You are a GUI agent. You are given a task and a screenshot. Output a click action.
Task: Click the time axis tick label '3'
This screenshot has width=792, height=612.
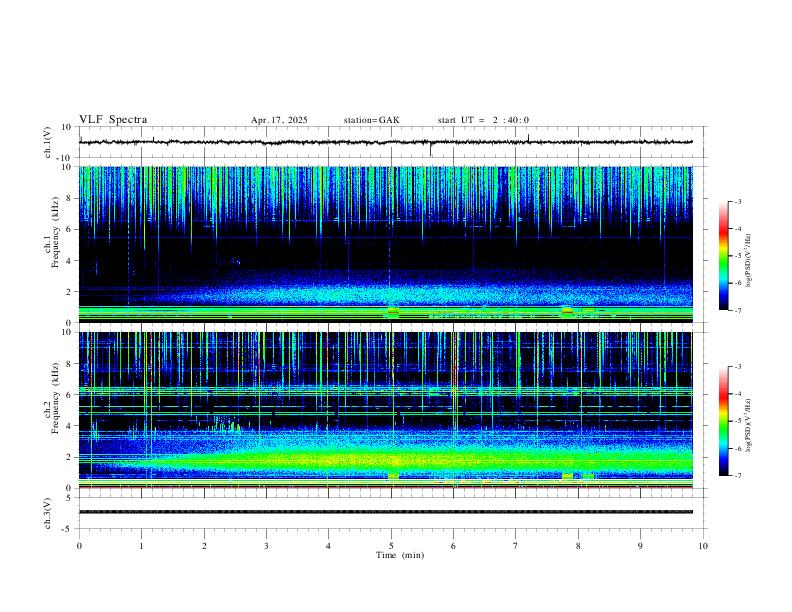point(266,546)
